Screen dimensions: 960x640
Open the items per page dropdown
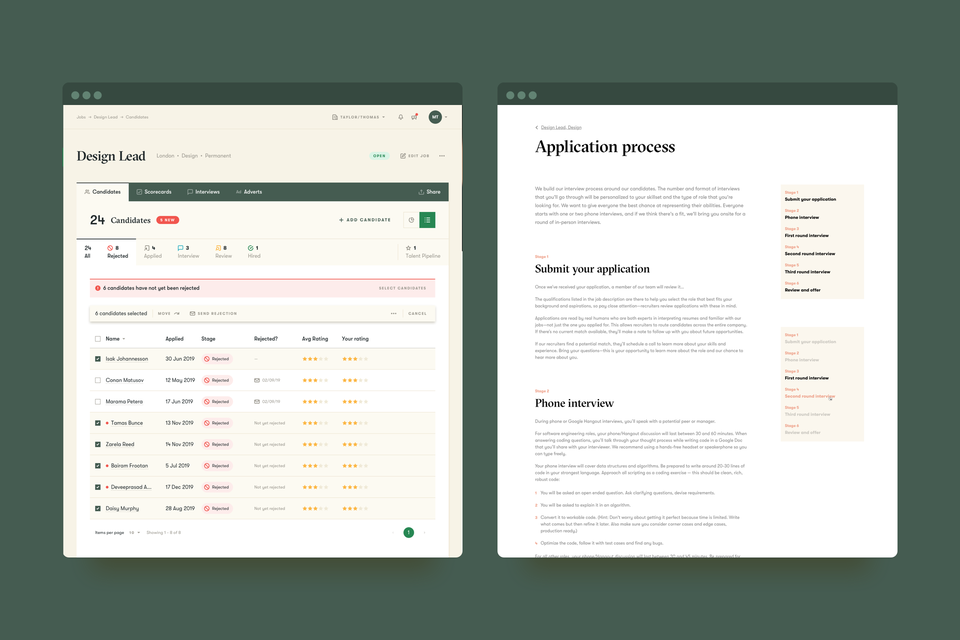pos(134,533)
